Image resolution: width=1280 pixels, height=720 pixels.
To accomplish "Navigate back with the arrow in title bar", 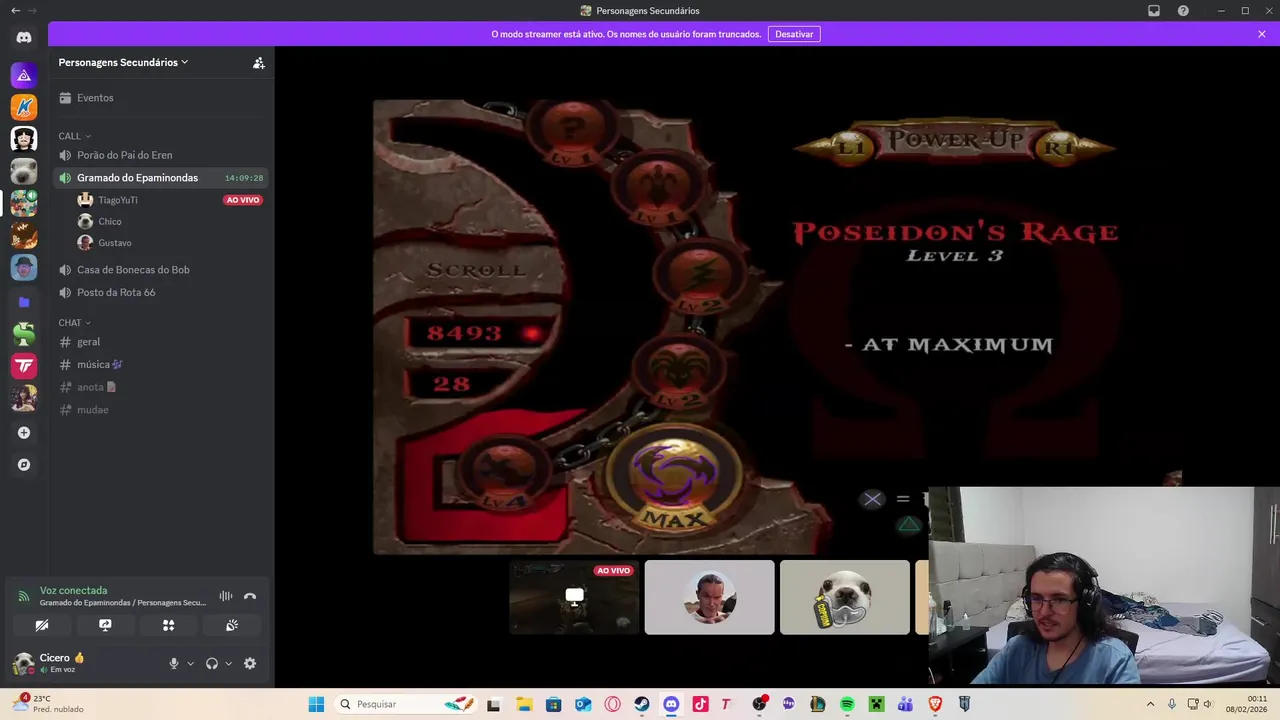I will pyautogui.click(x=15, y=11).
